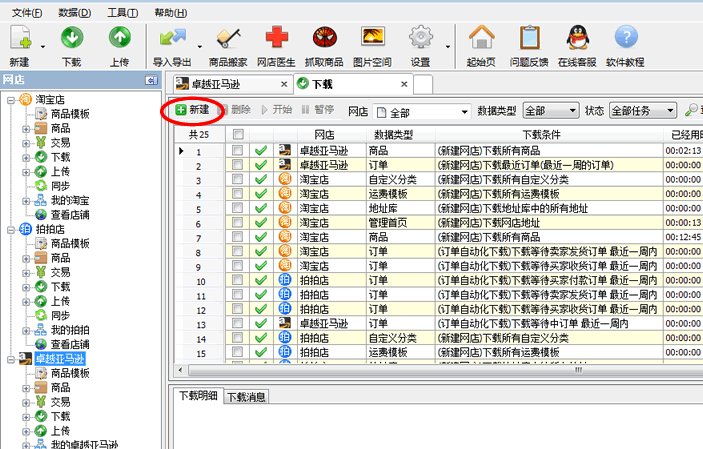The image size is (703, 449).
Task: Select 商品模板 under 拍拍店 in tree
Action: click(x=70, y=243)
